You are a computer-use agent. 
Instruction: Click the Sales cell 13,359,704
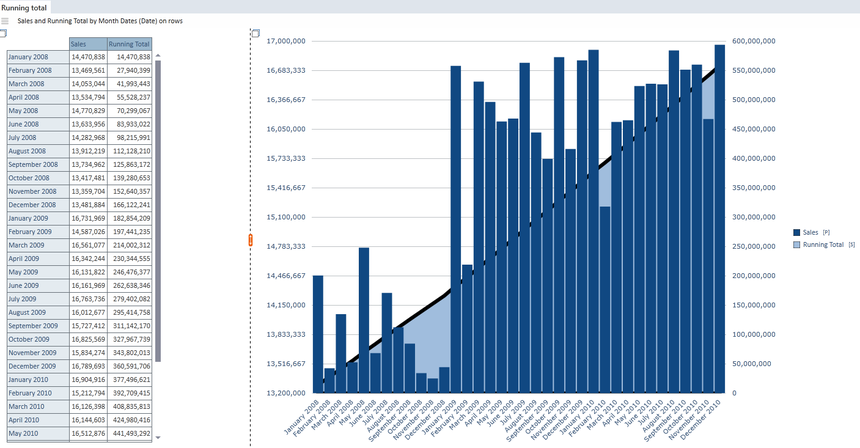[88, 191]
